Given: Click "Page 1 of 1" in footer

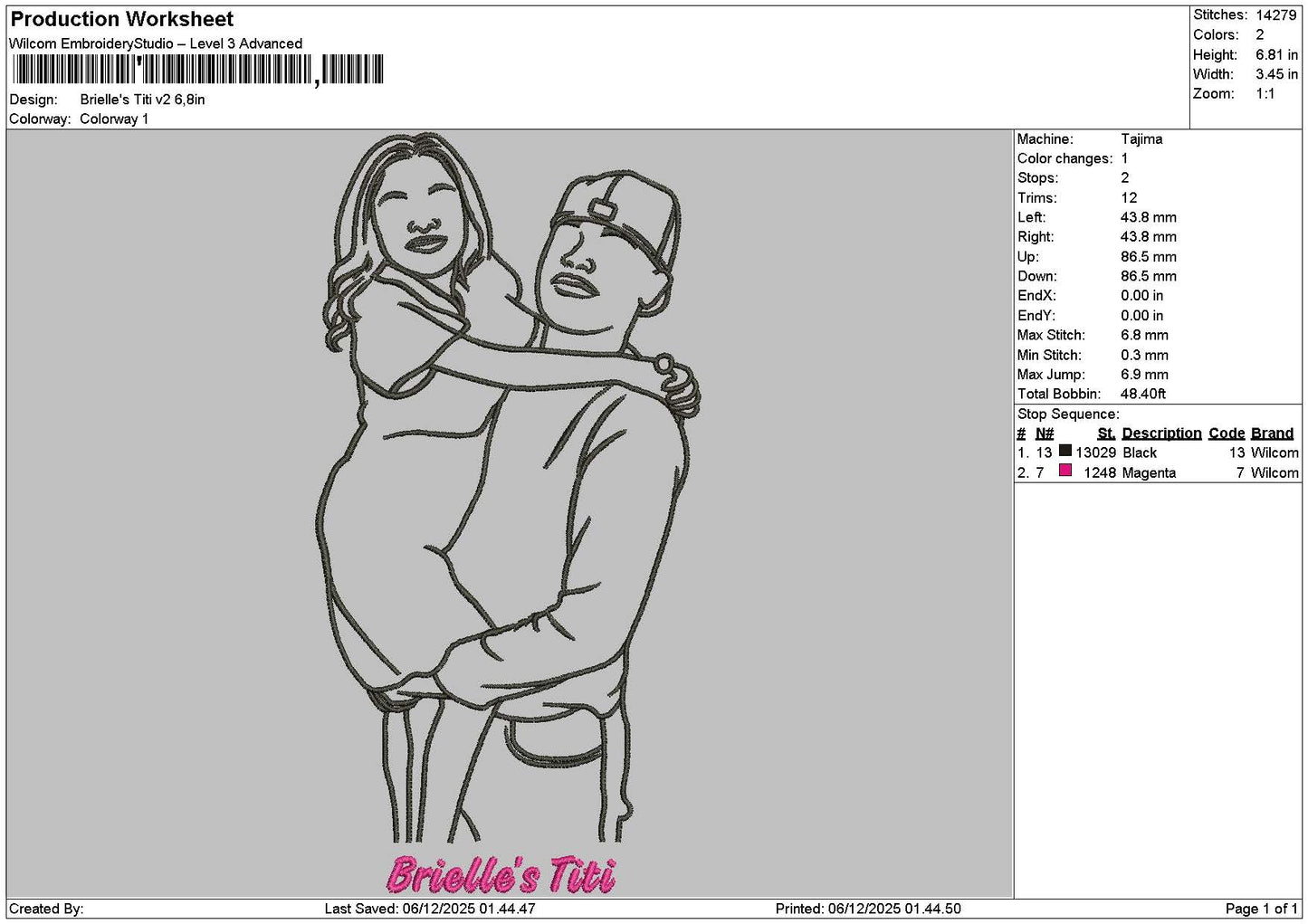Looking at the screenshot, I should pyautogui.click(x=1262, y=909).
